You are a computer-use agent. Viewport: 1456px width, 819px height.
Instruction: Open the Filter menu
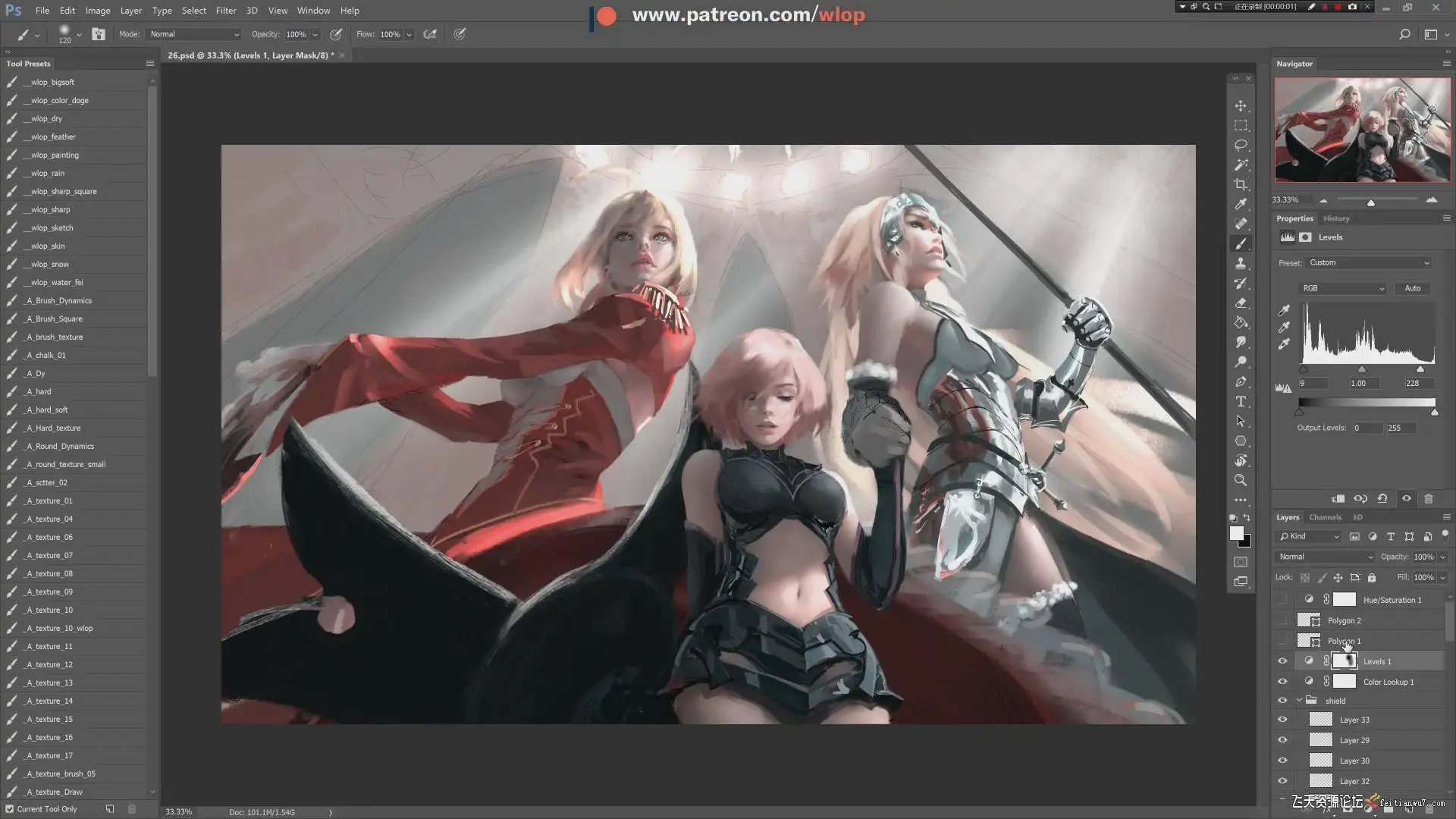(x=225, y=11)
